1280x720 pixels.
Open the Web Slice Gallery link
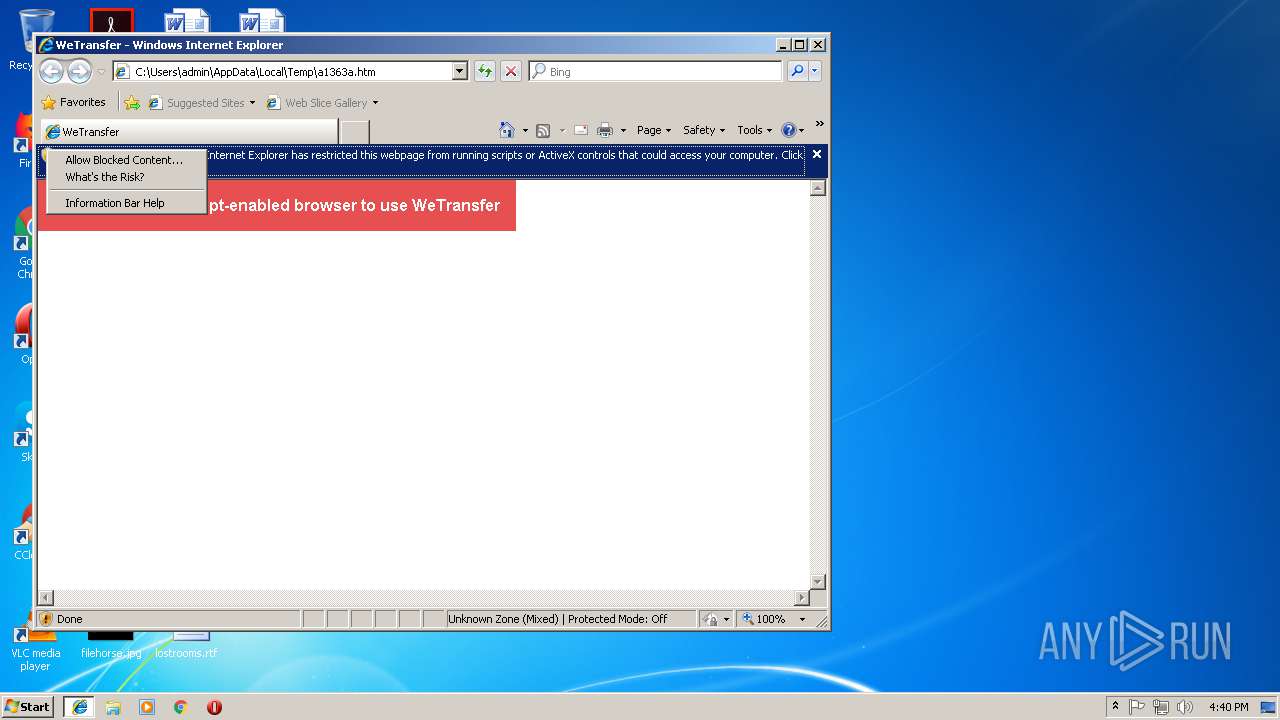click(322, 103)
